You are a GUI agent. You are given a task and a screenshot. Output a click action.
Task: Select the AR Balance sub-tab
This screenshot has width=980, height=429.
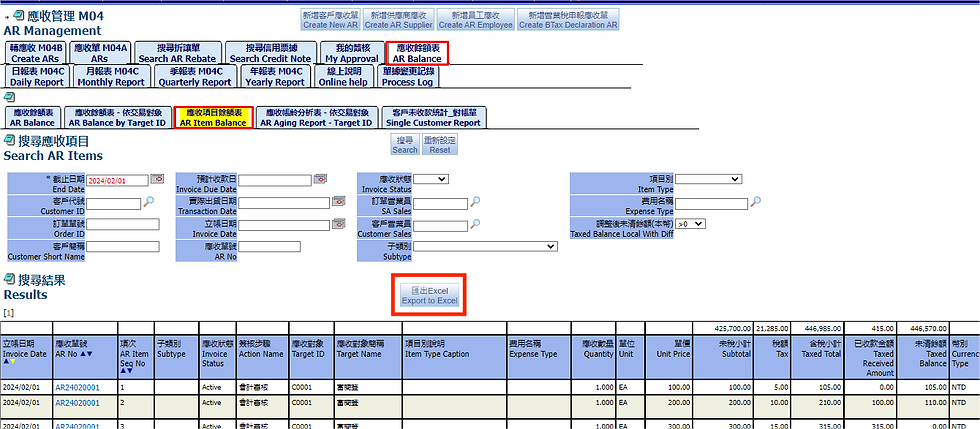pos(32,118)
